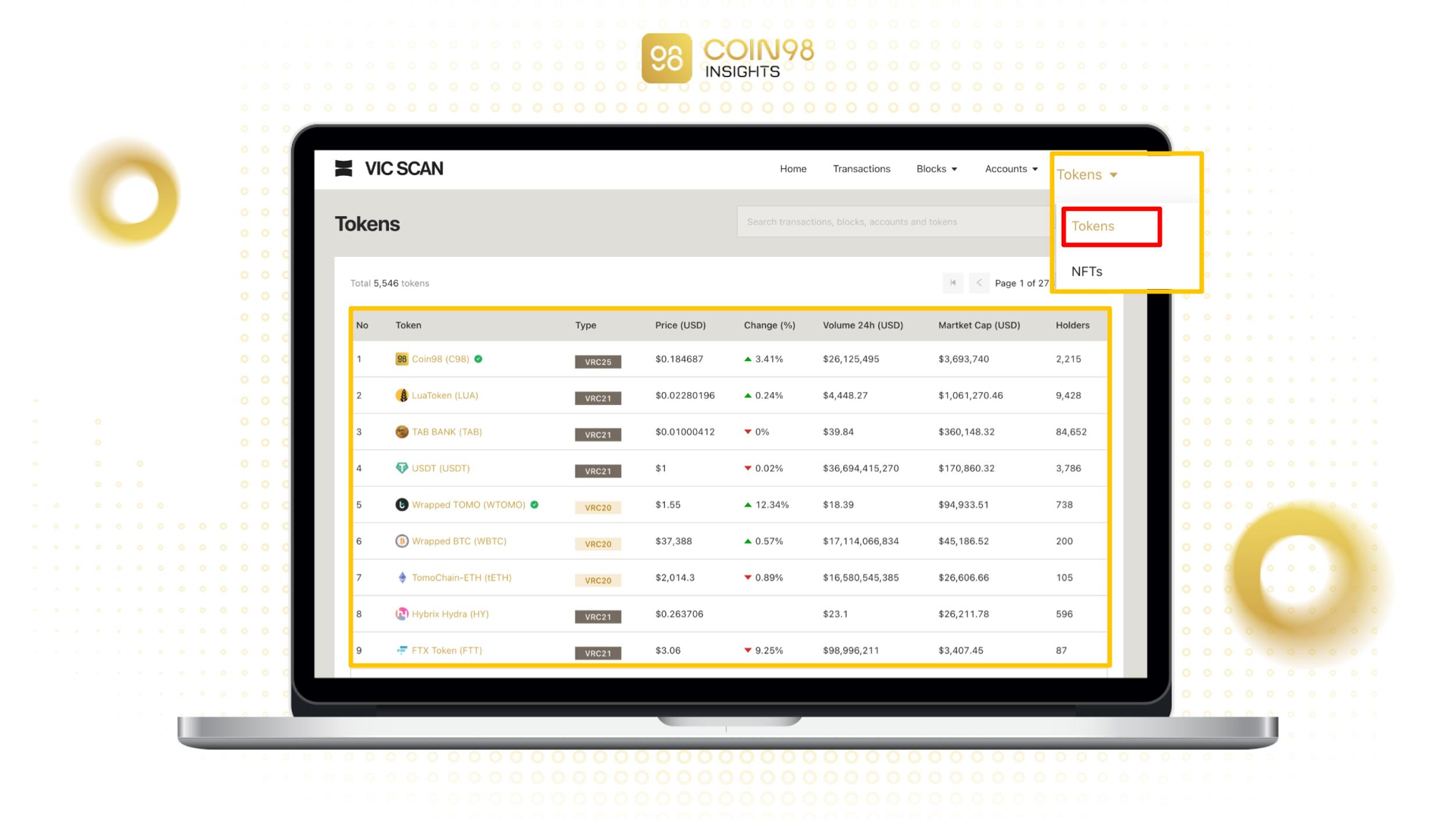Open the Wrapped BTC (WBTC) link
1456x819 pixels.
[459, 541]
